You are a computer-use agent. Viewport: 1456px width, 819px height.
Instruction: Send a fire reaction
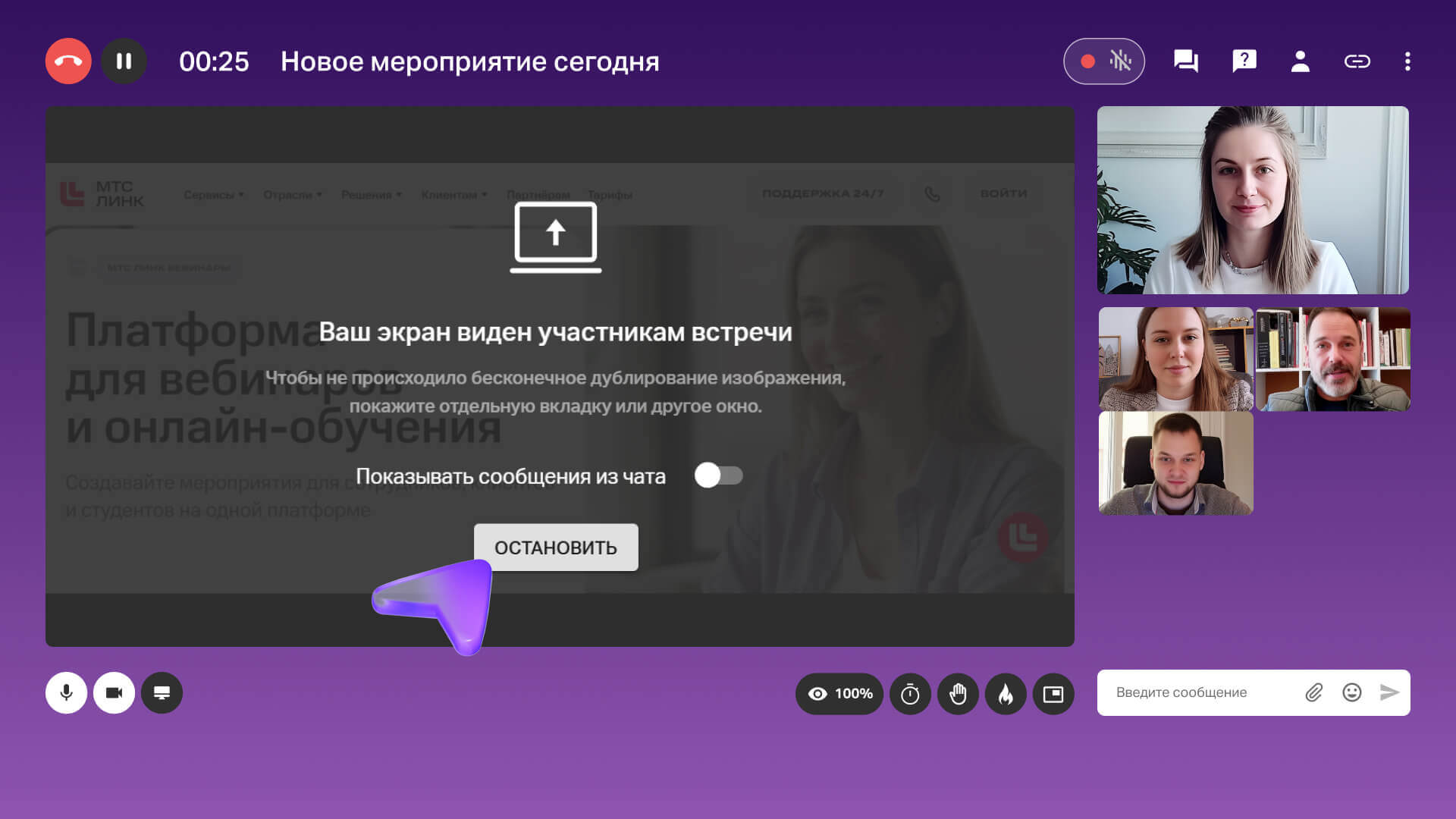tap(1006, 694)
